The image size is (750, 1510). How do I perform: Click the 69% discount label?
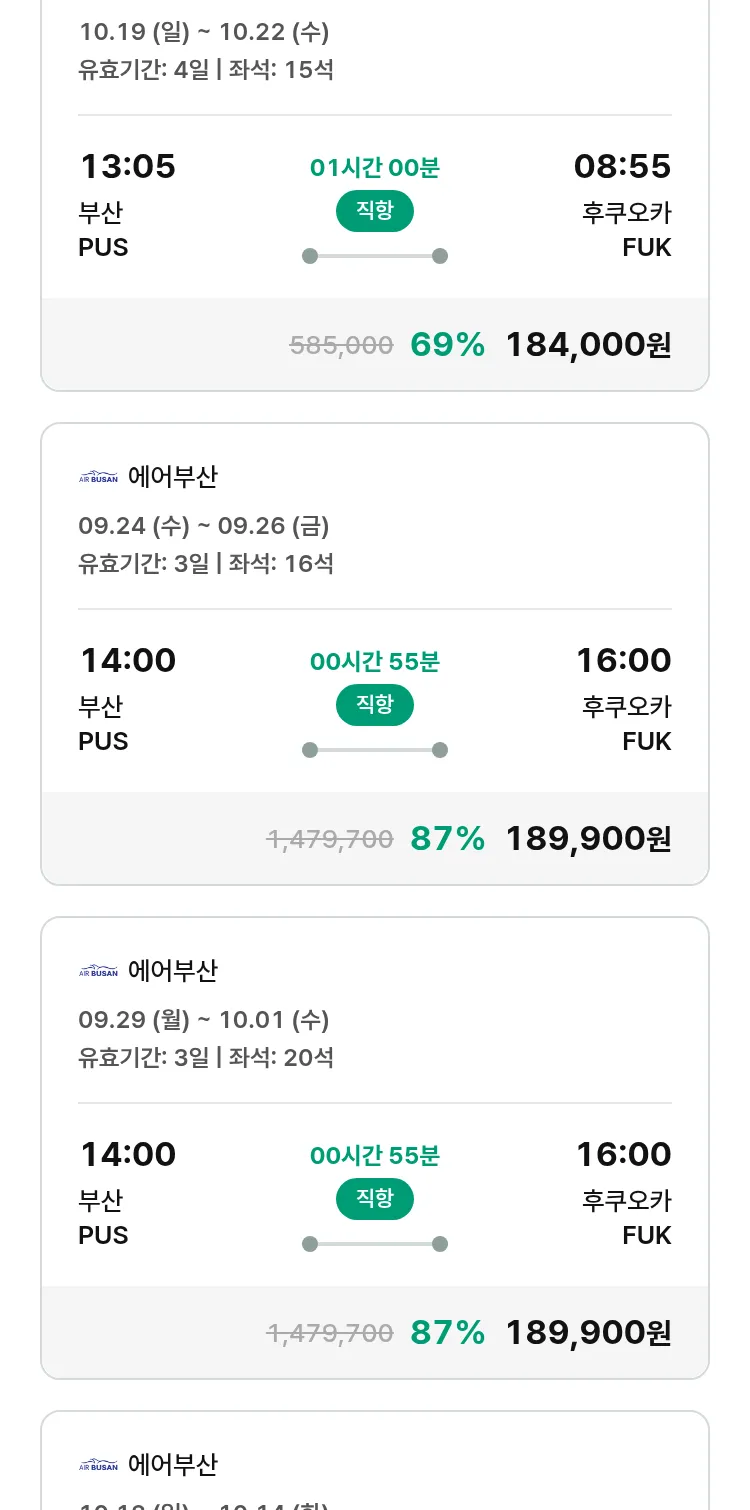pyautogui.click(x=447, y=345)
